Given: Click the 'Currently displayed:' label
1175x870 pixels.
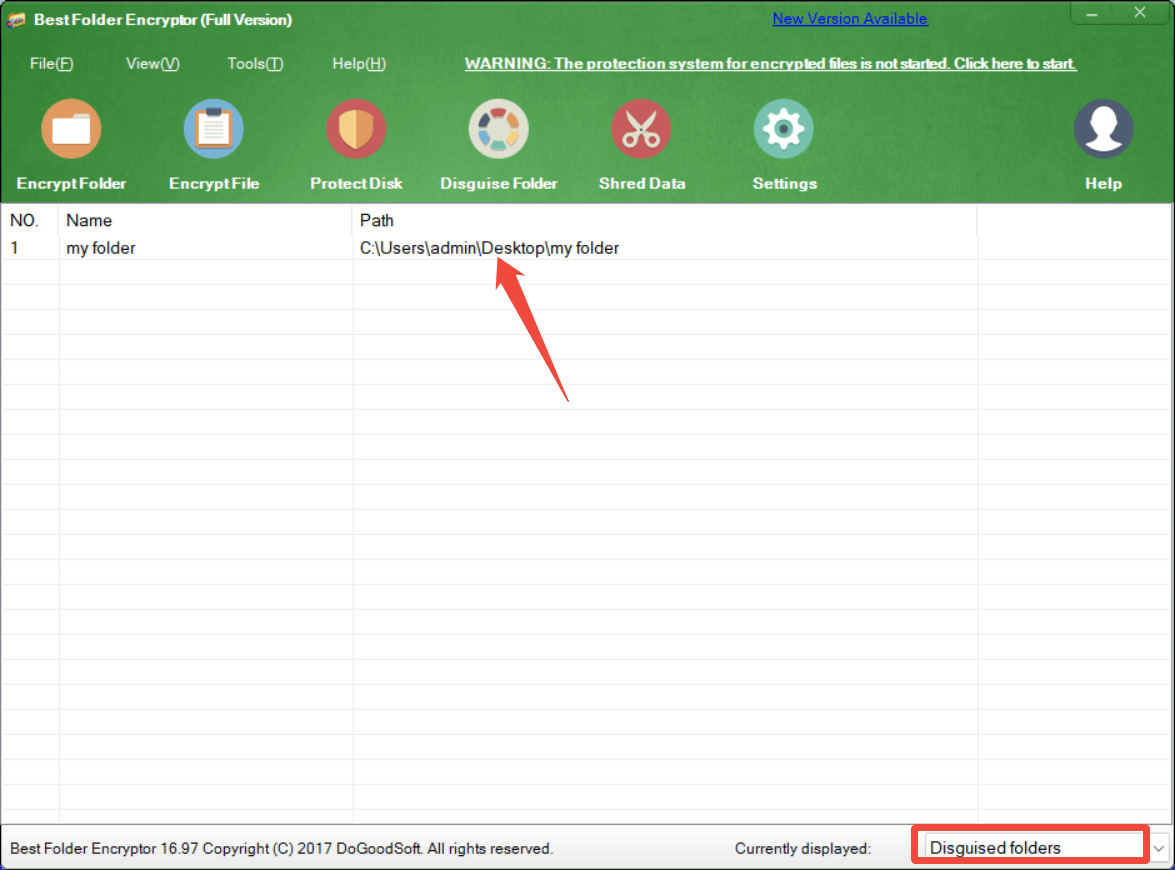Looking at the screenshot, I should click(803, 848).
